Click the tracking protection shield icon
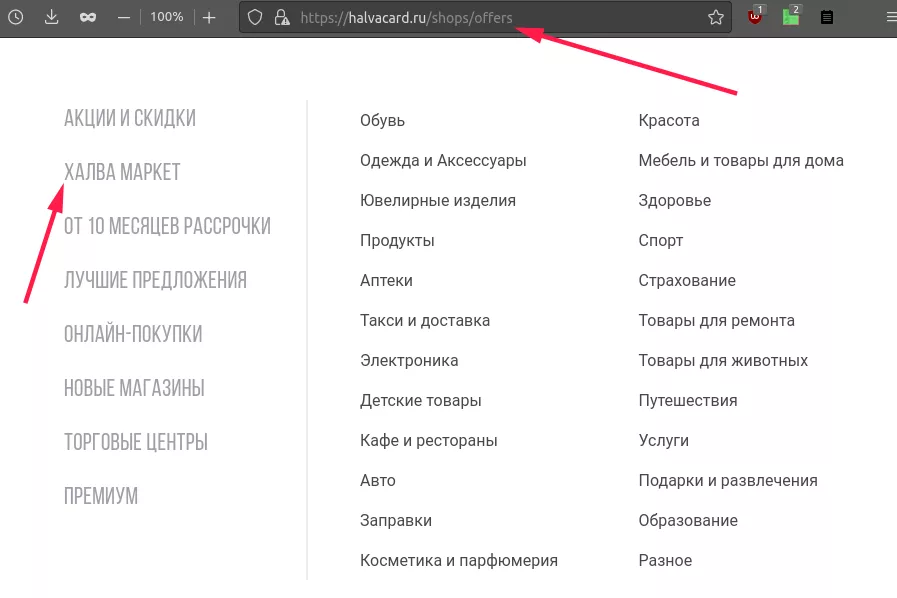Viewport: 897px width, 598px height. point(255,17)
